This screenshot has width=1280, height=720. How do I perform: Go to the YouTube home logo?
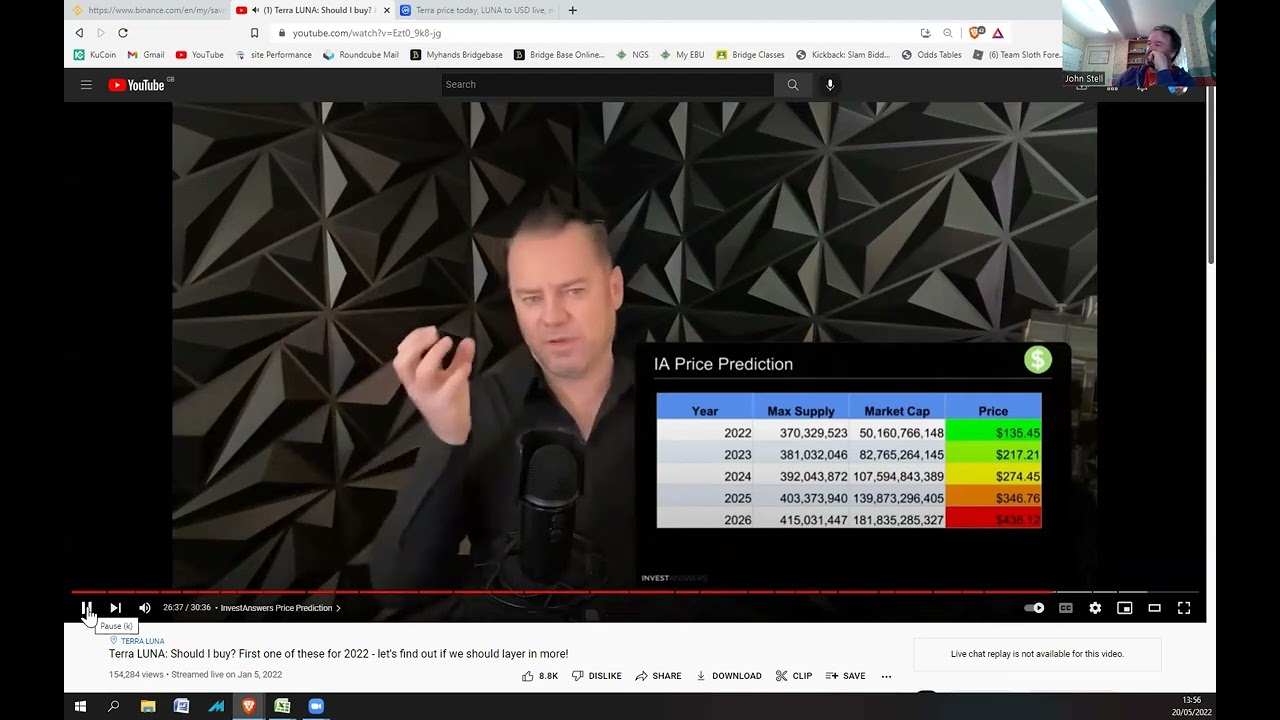point(137,85)
